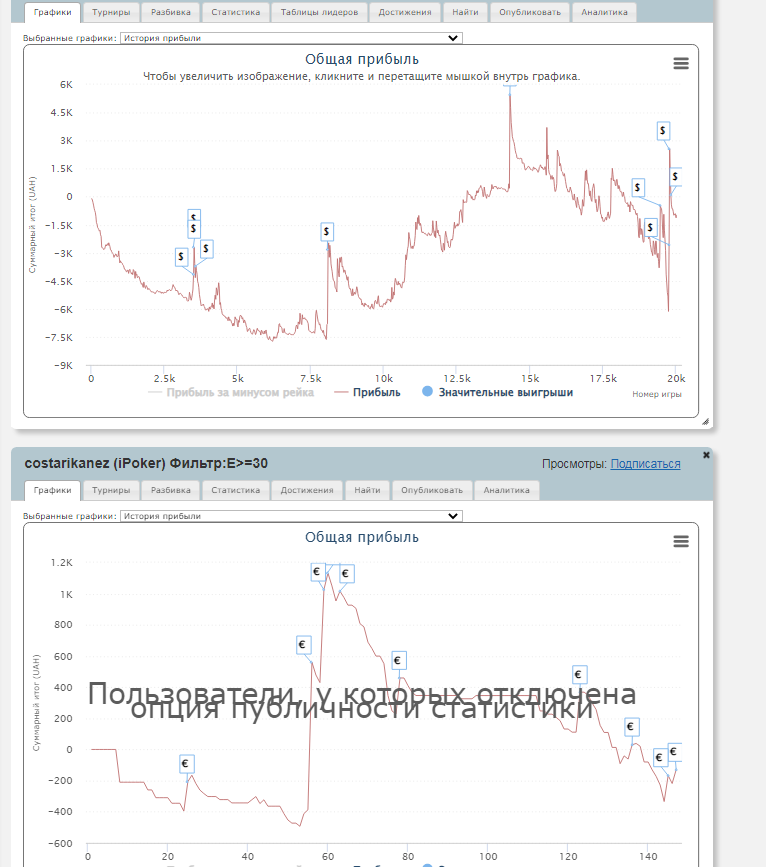Click the € marker near game 136
Image resolution: width=766 pixels, height=867 pixels.
[632, 727]
